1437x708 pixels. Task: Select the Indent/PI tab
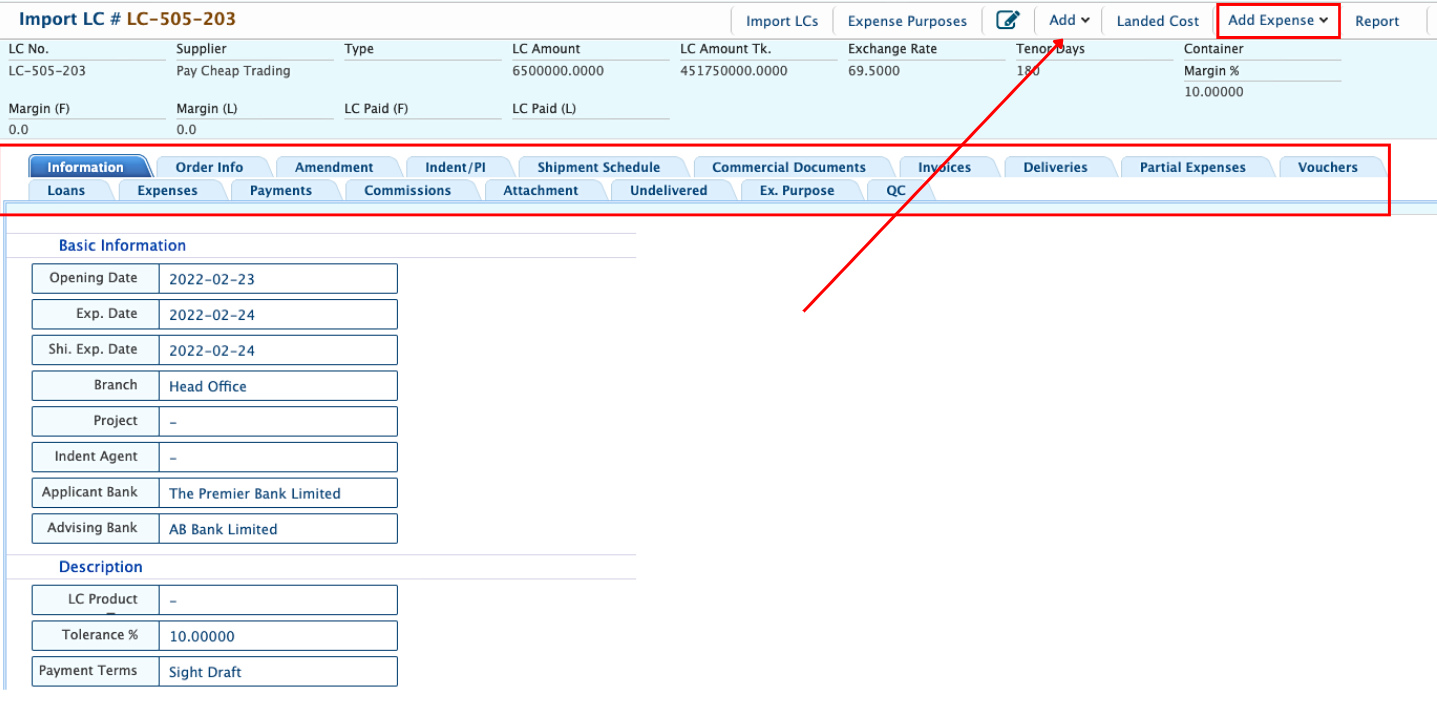455,167
